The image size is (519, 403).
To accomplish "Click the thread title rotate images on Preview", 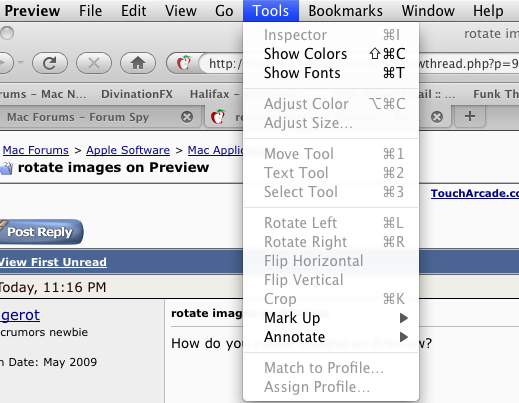I will (113, 167).
